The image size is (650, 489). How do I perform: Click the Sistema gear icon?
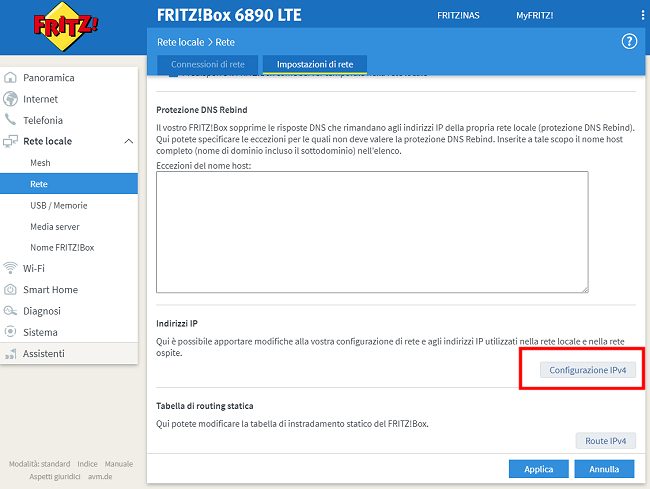pos(10,332)
